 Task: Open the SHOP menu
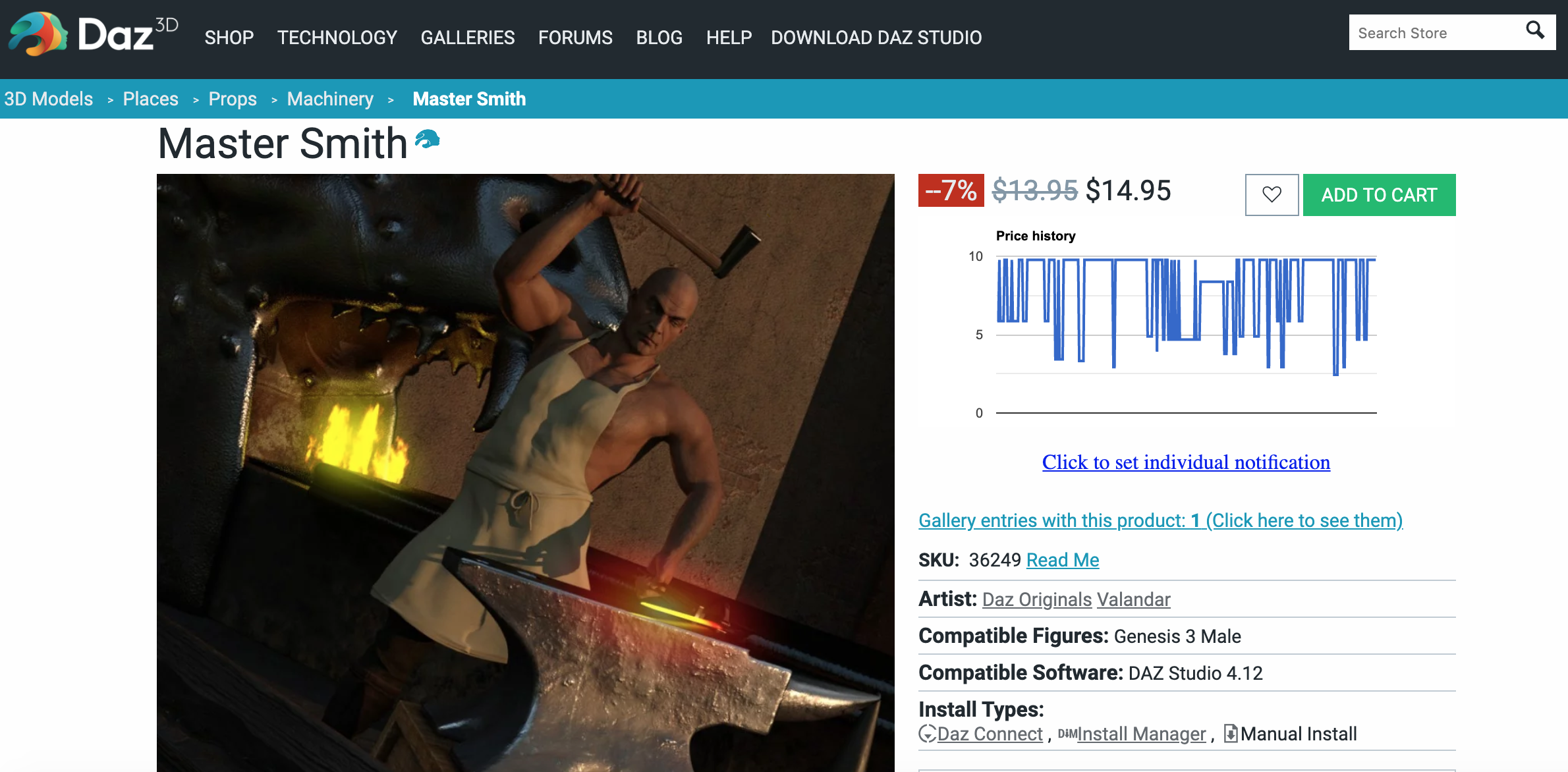(229, 38)
